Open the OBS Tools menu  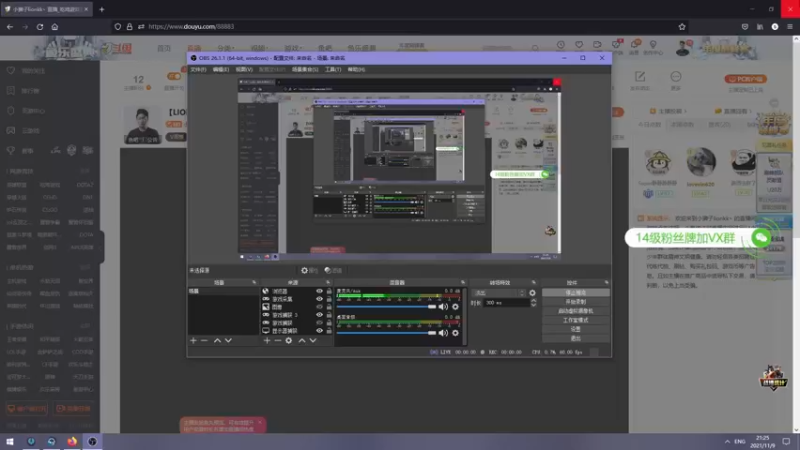tap(333, 69)
